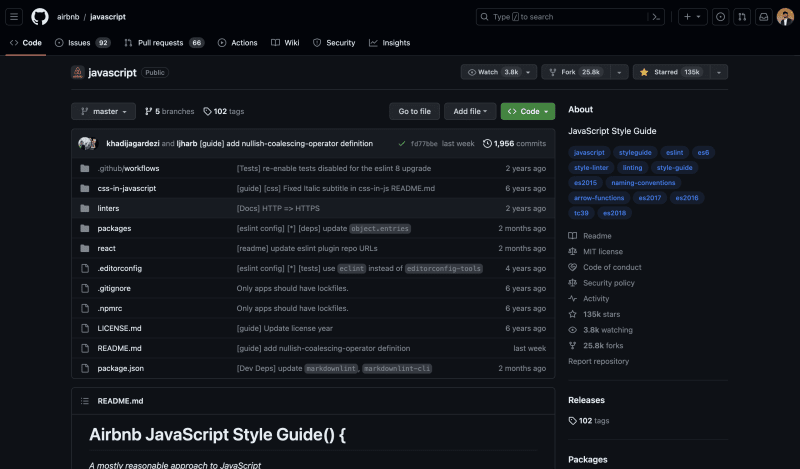Open the command palette icon in the search bar
The height and width of the screenshot is (469, 800).
[x=656, y=17]
